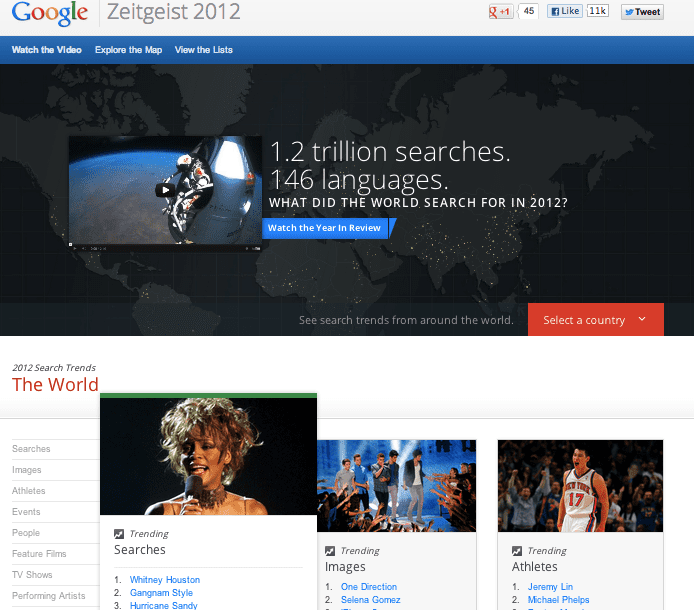
Task: Click the Google logo
Action: [x=50, y=13]
